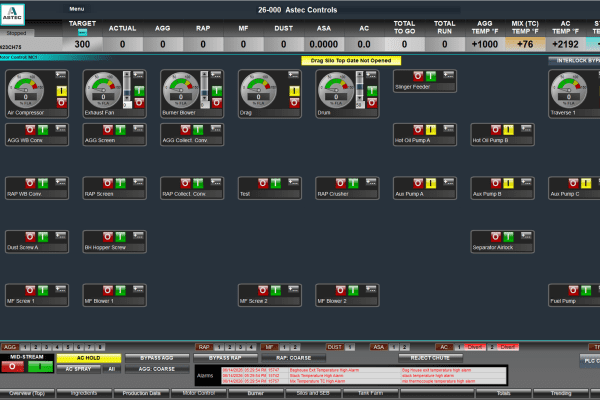Start the Dust Screw A motor
Image resolution: width=600 pixels, height=400 pixels.
(x=43, y=237)
